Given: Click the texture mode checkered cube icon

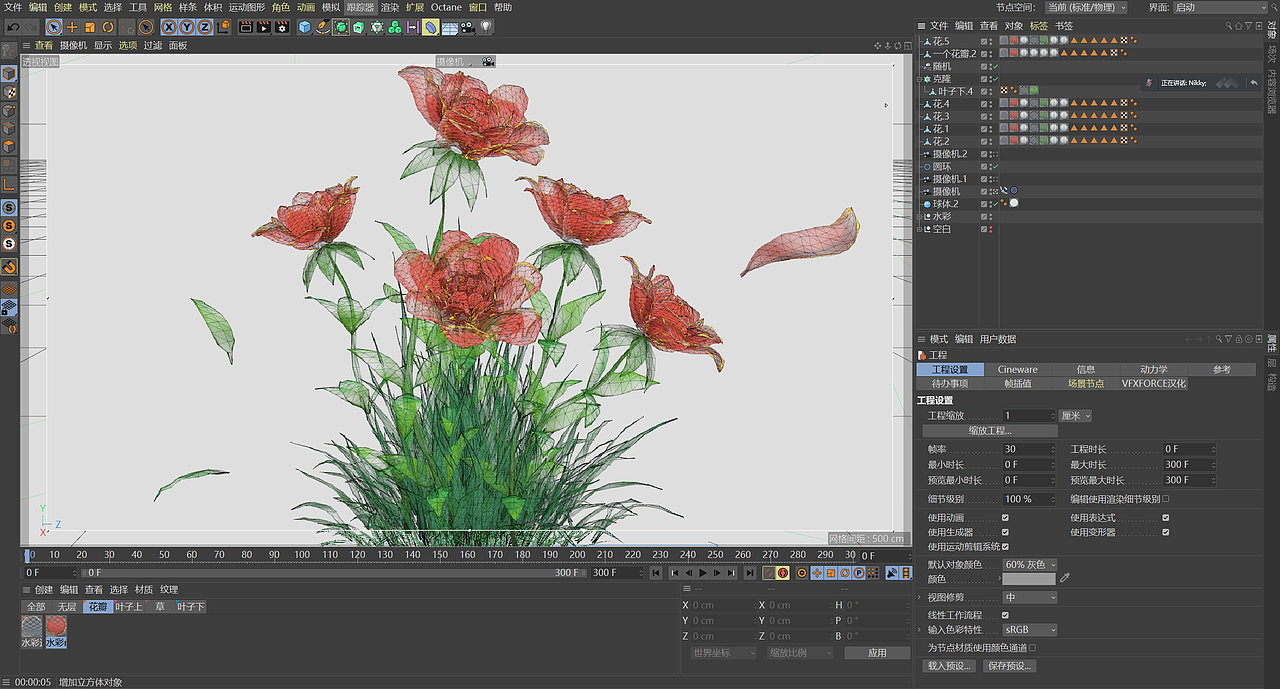Looking at the screenshot, I should click(8, 91).
